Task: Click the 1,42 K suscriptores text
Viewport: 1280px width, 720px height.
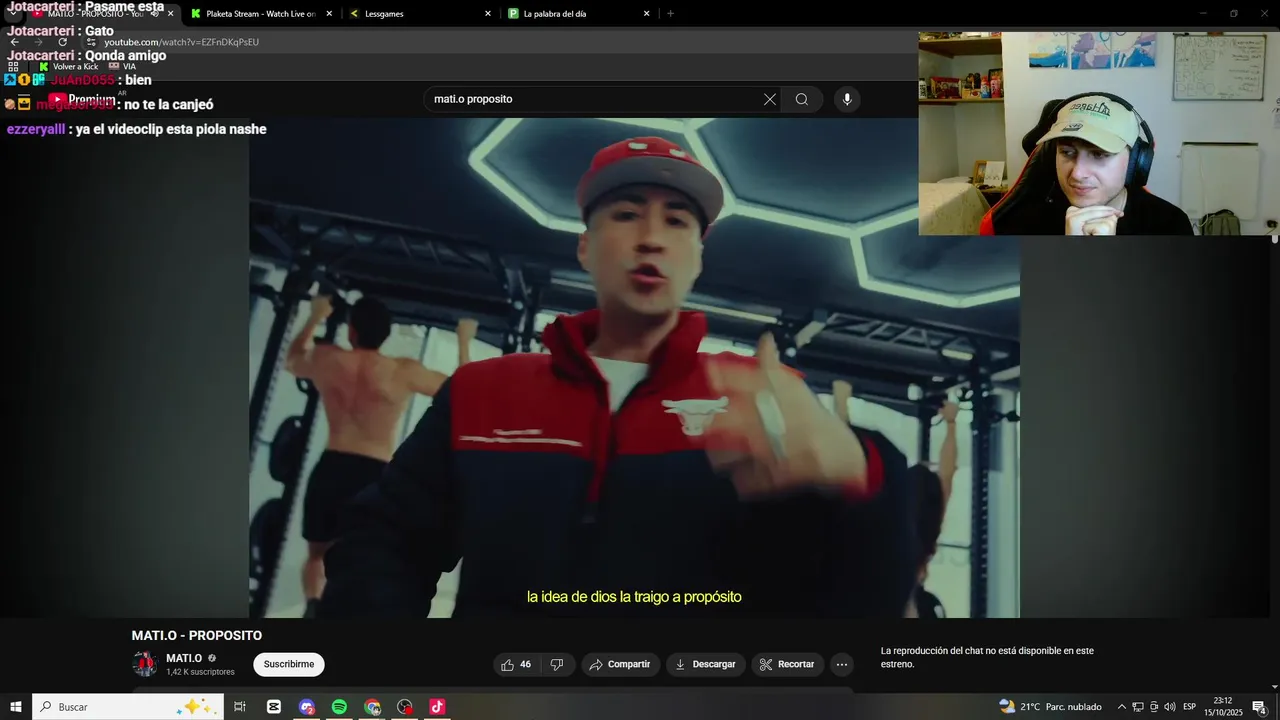Action: pyautogui.click(x=200, y=672)
